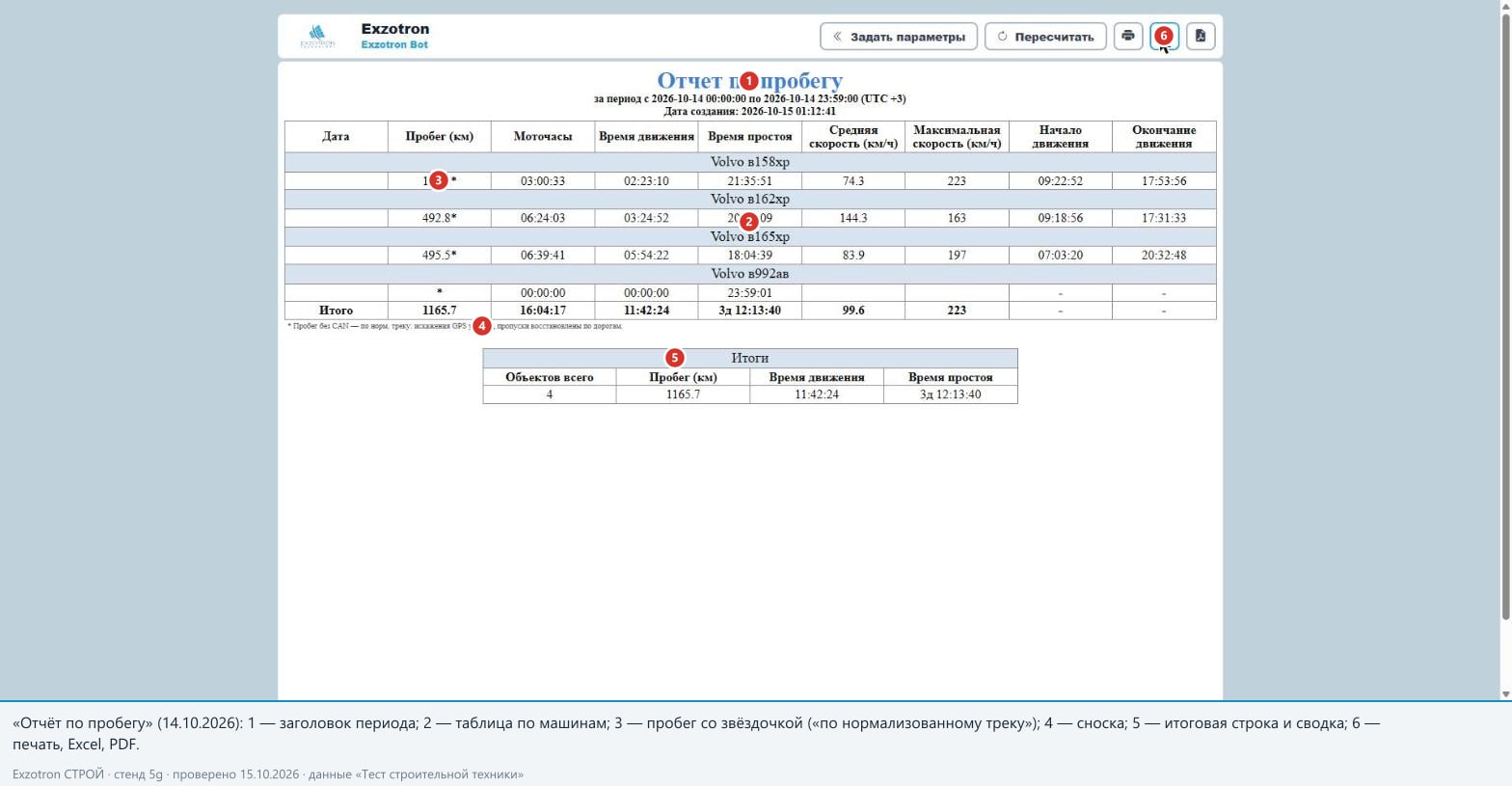Click the export button between print and PDF
The image size is (1512, 786).
tap(1164, 37)
